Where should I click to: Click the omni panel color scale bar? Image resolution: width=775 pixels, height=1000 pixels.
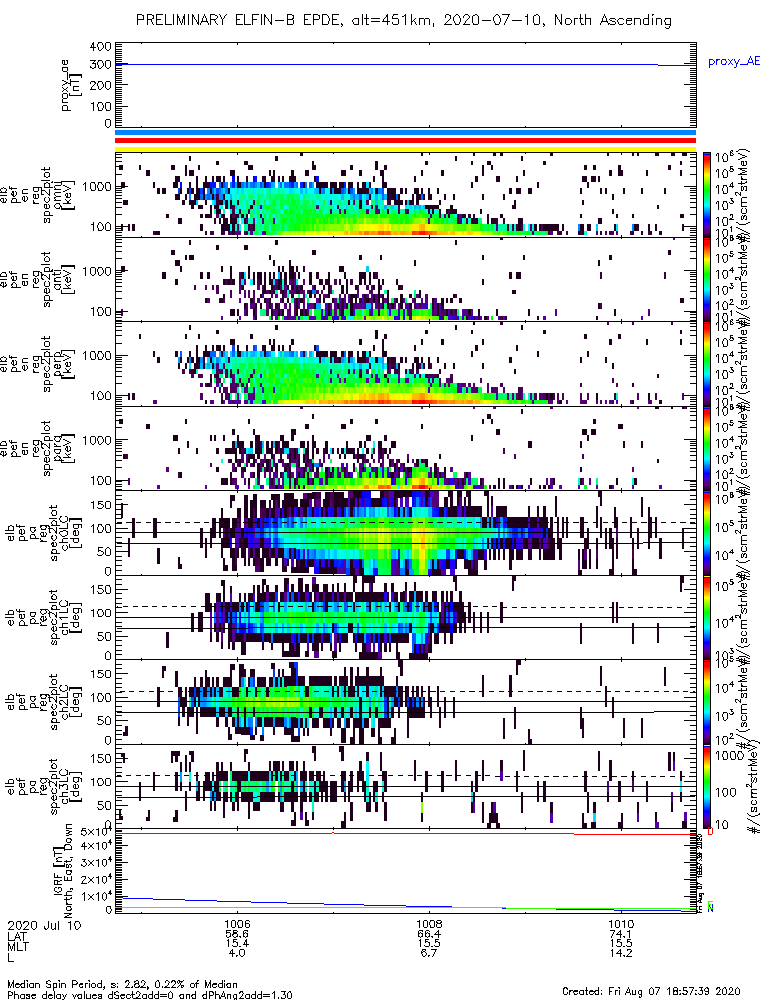(x=707, y=195)
